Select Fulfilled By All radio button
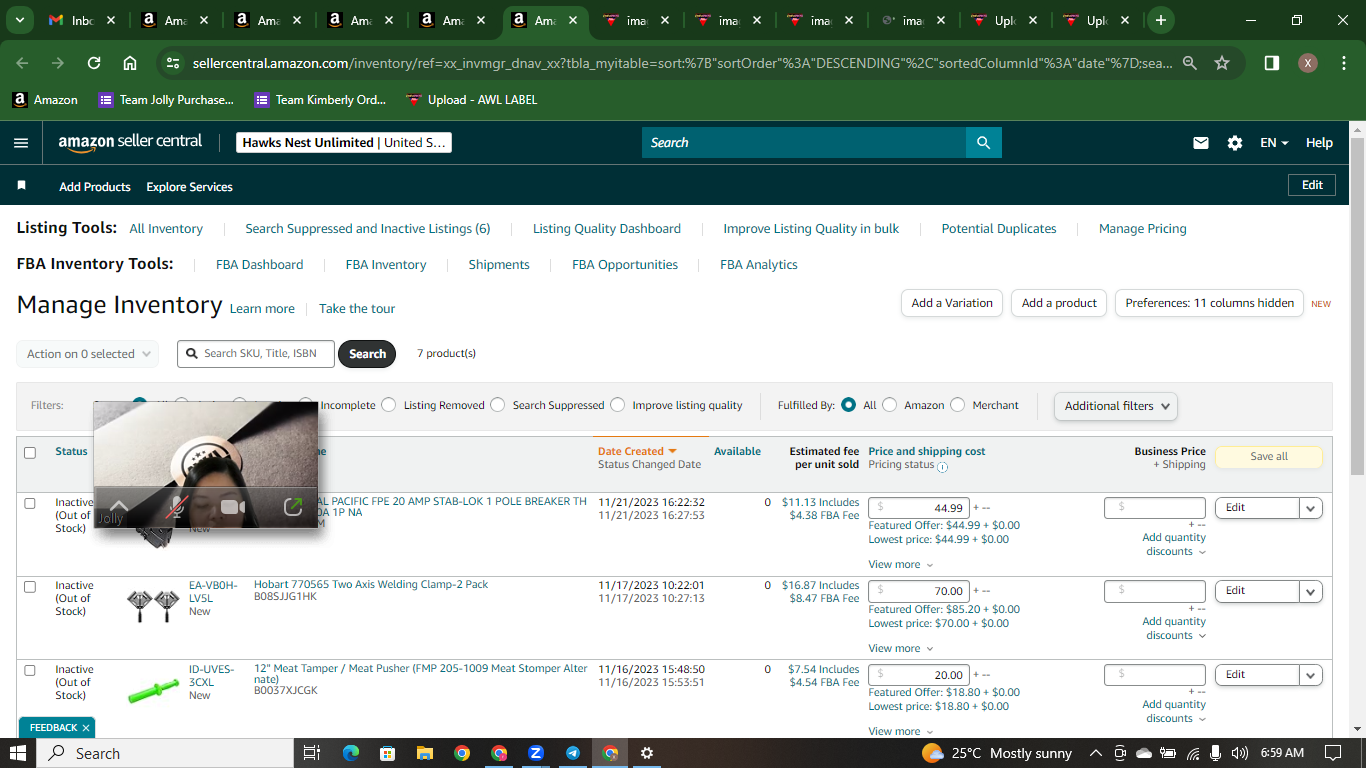Viewport: 1366px width, 768px height. click(x=848, y=405)
